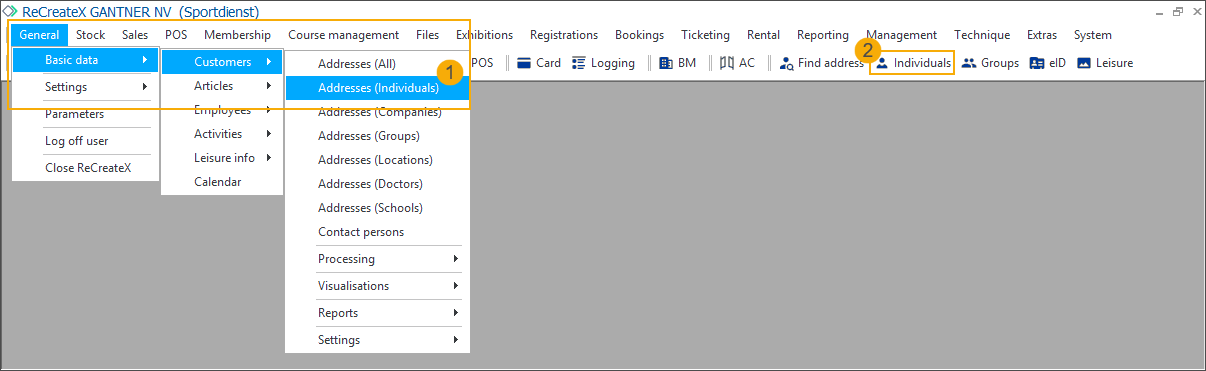
Task: Expand the Activities submenu
Action: tap(222, 134)
